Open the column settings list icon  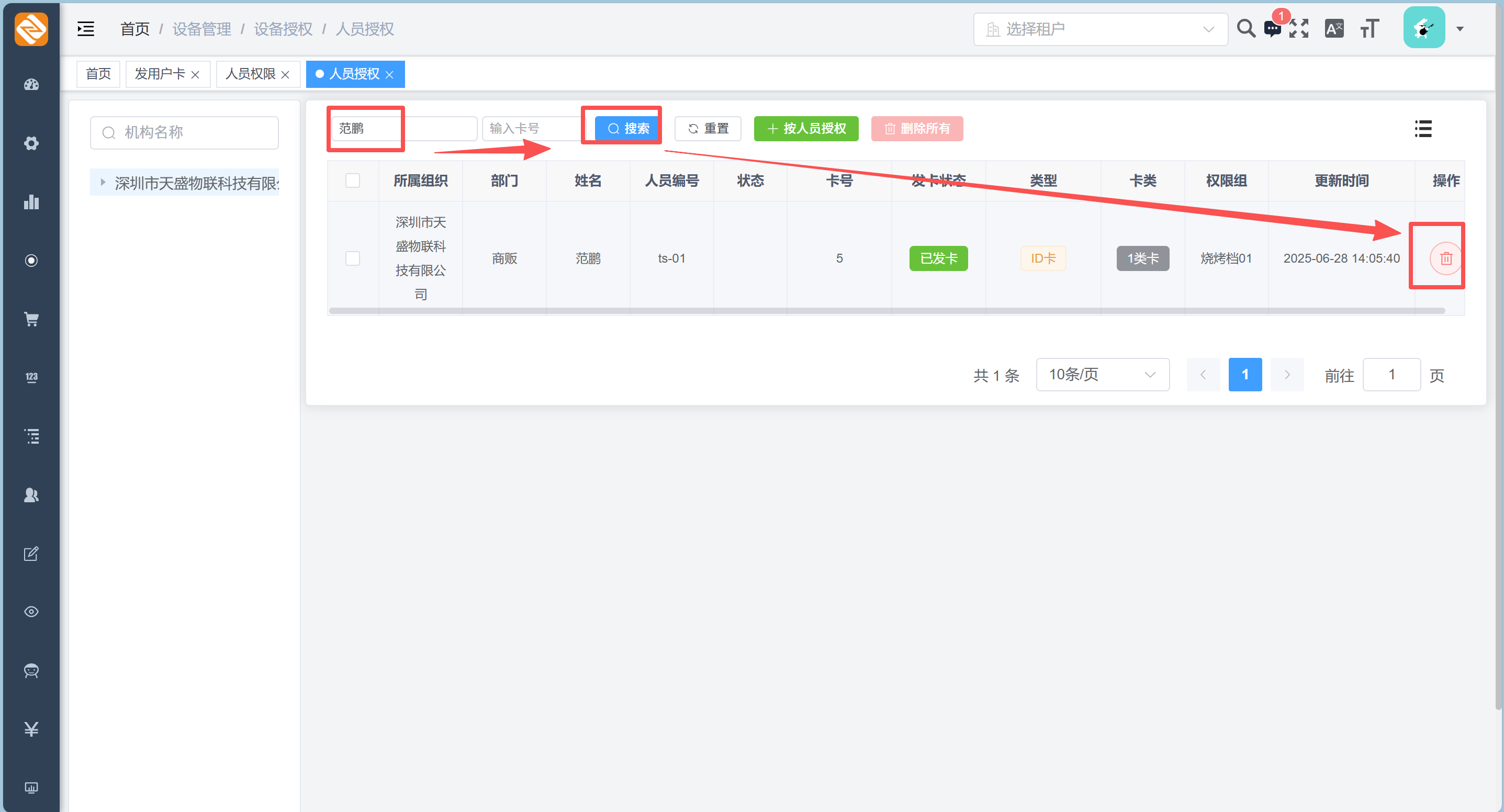[1423, 128]
